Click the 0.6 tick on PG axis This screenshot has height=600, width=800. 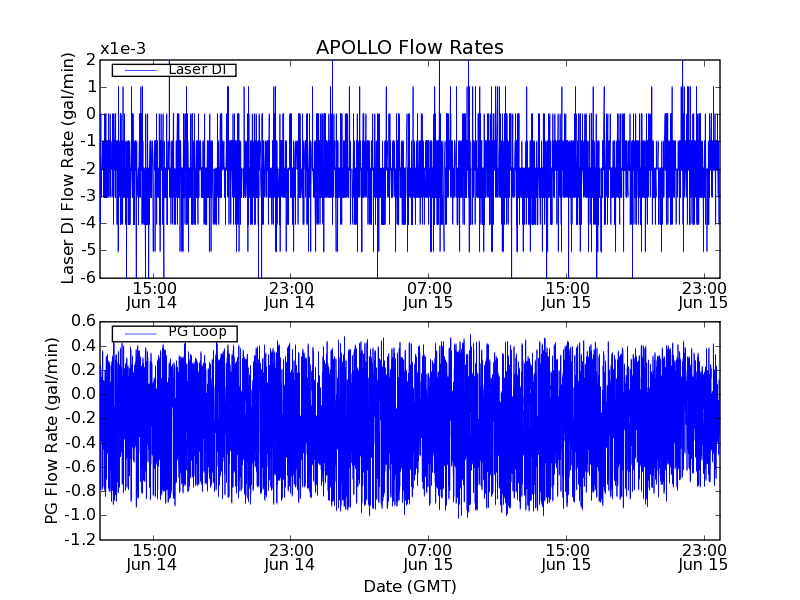82,321
